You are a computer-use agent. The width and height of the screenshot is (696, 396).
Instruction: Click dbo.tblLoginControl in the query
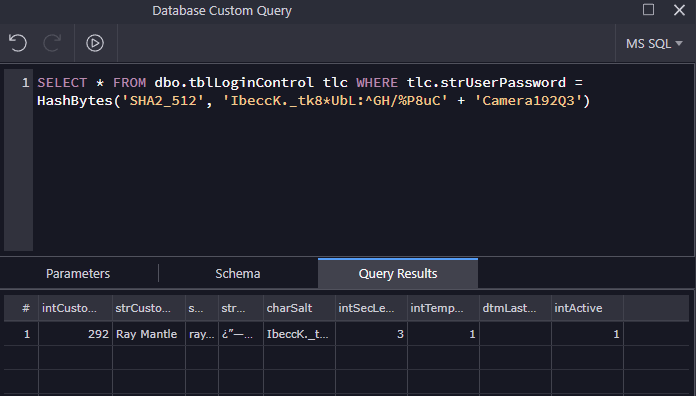(x=234, y=83)
